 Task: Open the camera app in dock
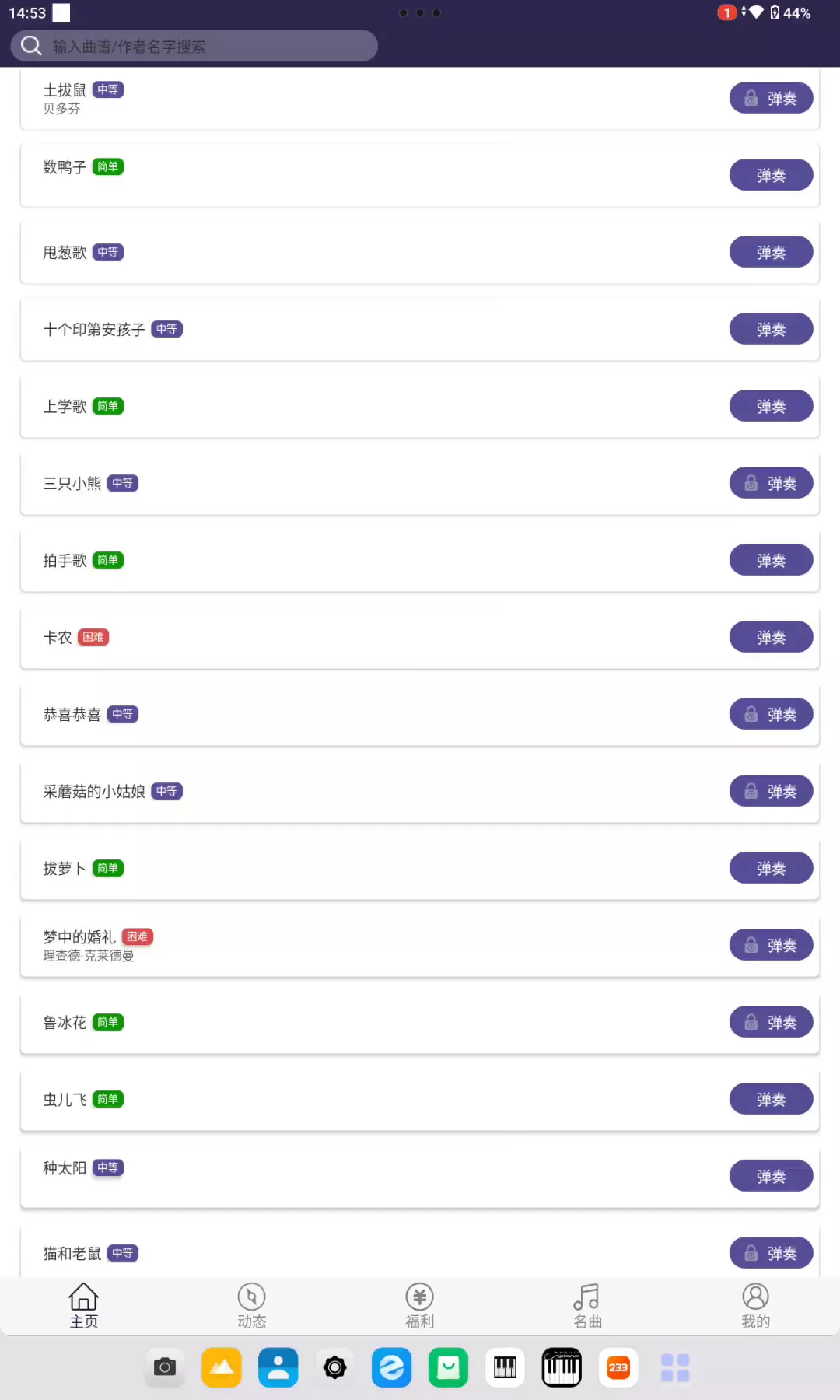click(165, 1367)
